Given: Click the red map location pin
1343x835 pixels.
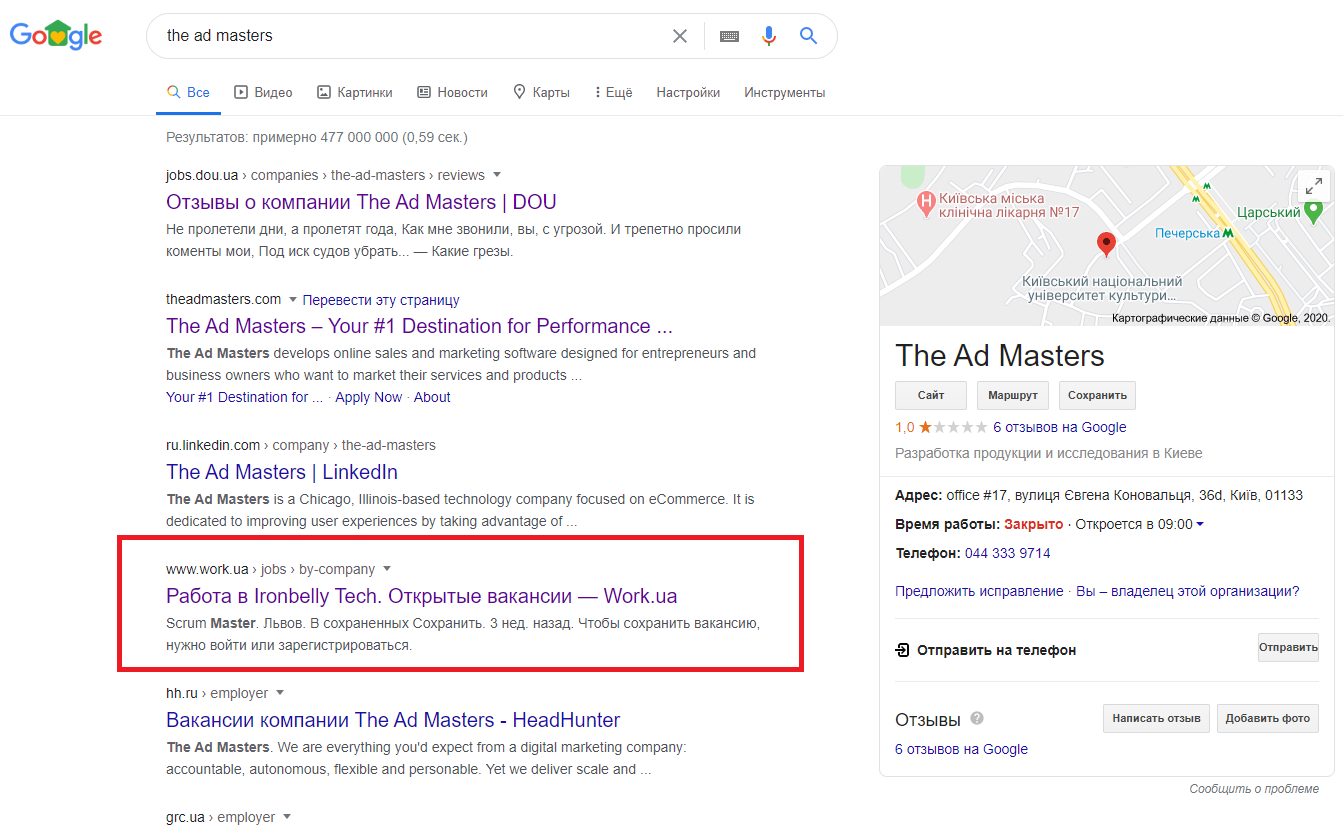Looking at the screenshot, I should pos(1106,243).
